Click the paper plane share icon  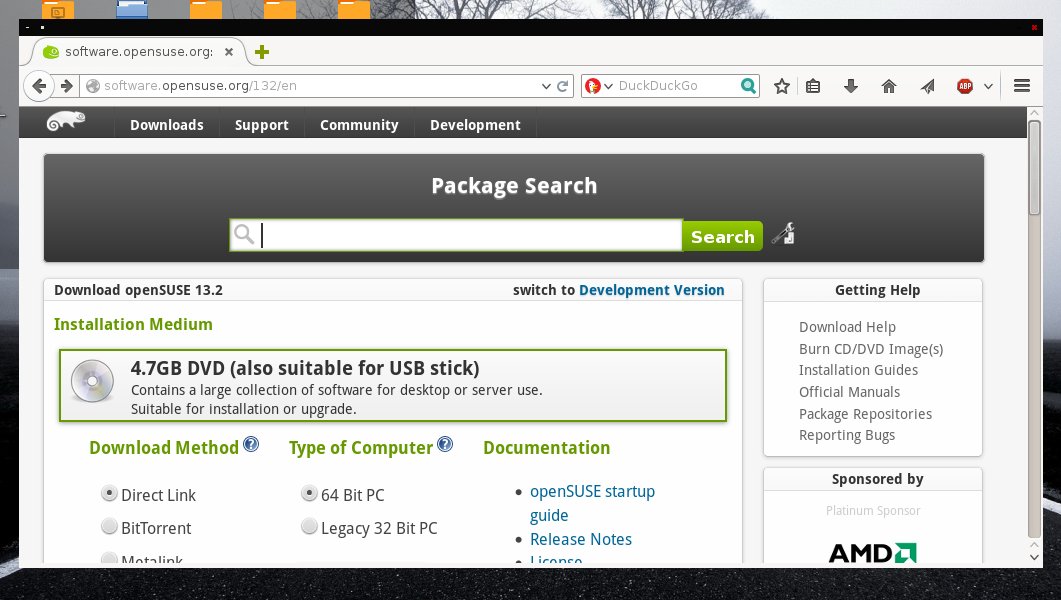point(928,86)
